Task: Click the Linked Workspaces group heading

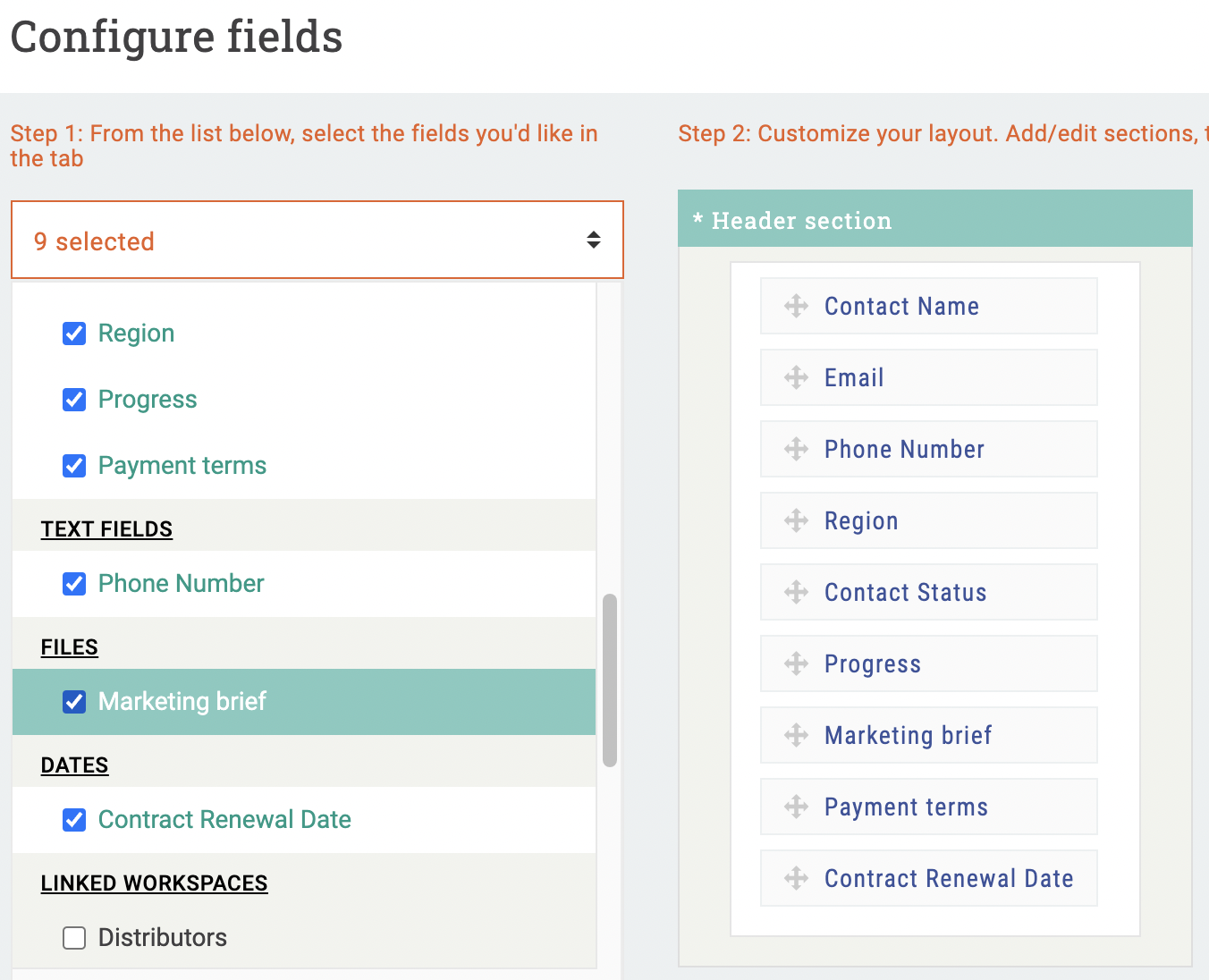Action: tap(154, 883)
